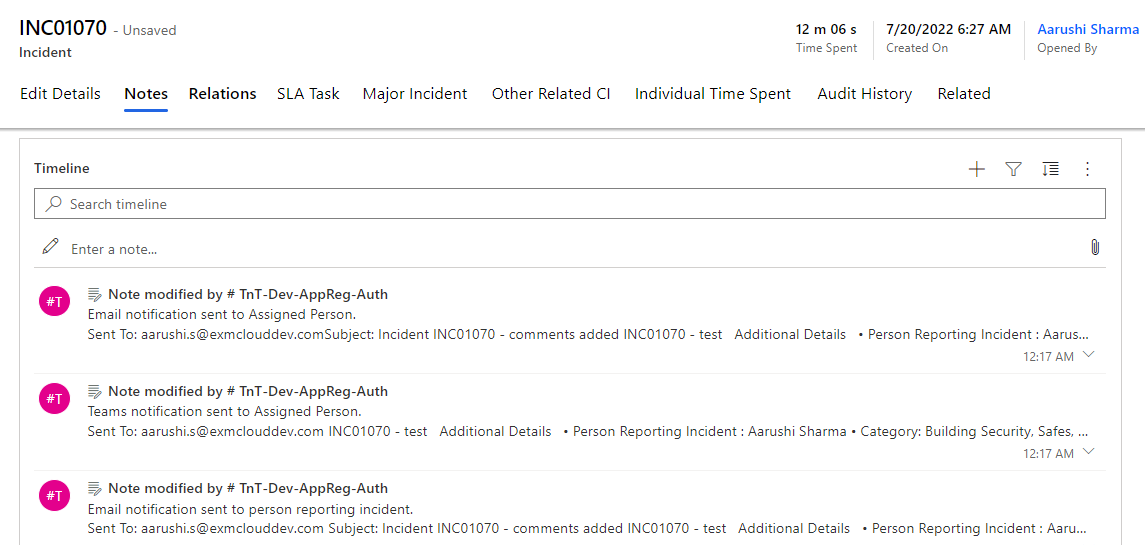This screenshot has width=1145, height=545.
Task: Expand the Teams notification note chevron
Action: pos(1089,452)
